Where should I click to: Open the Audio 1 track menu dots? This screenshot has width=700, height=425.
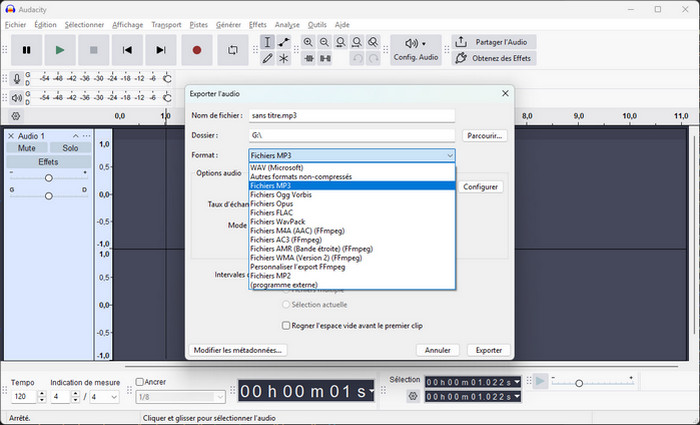(x=87, y=136)
